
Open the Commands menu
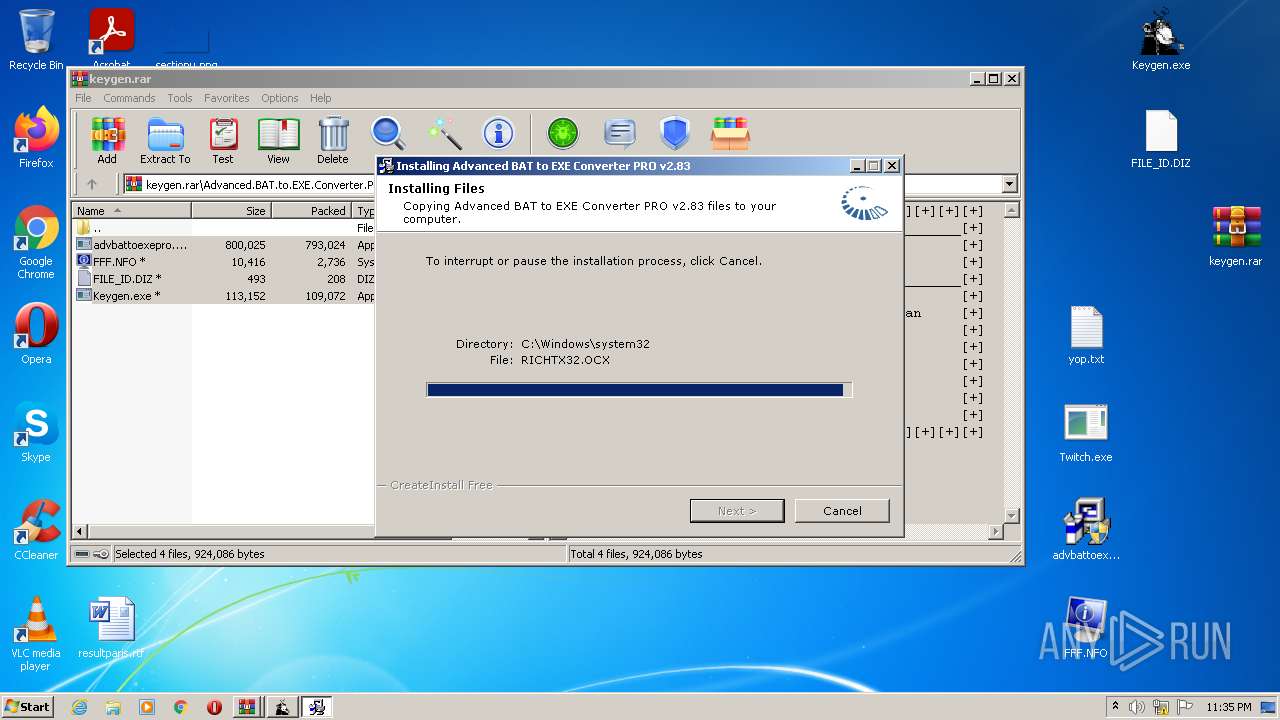[x=129, y=98]
